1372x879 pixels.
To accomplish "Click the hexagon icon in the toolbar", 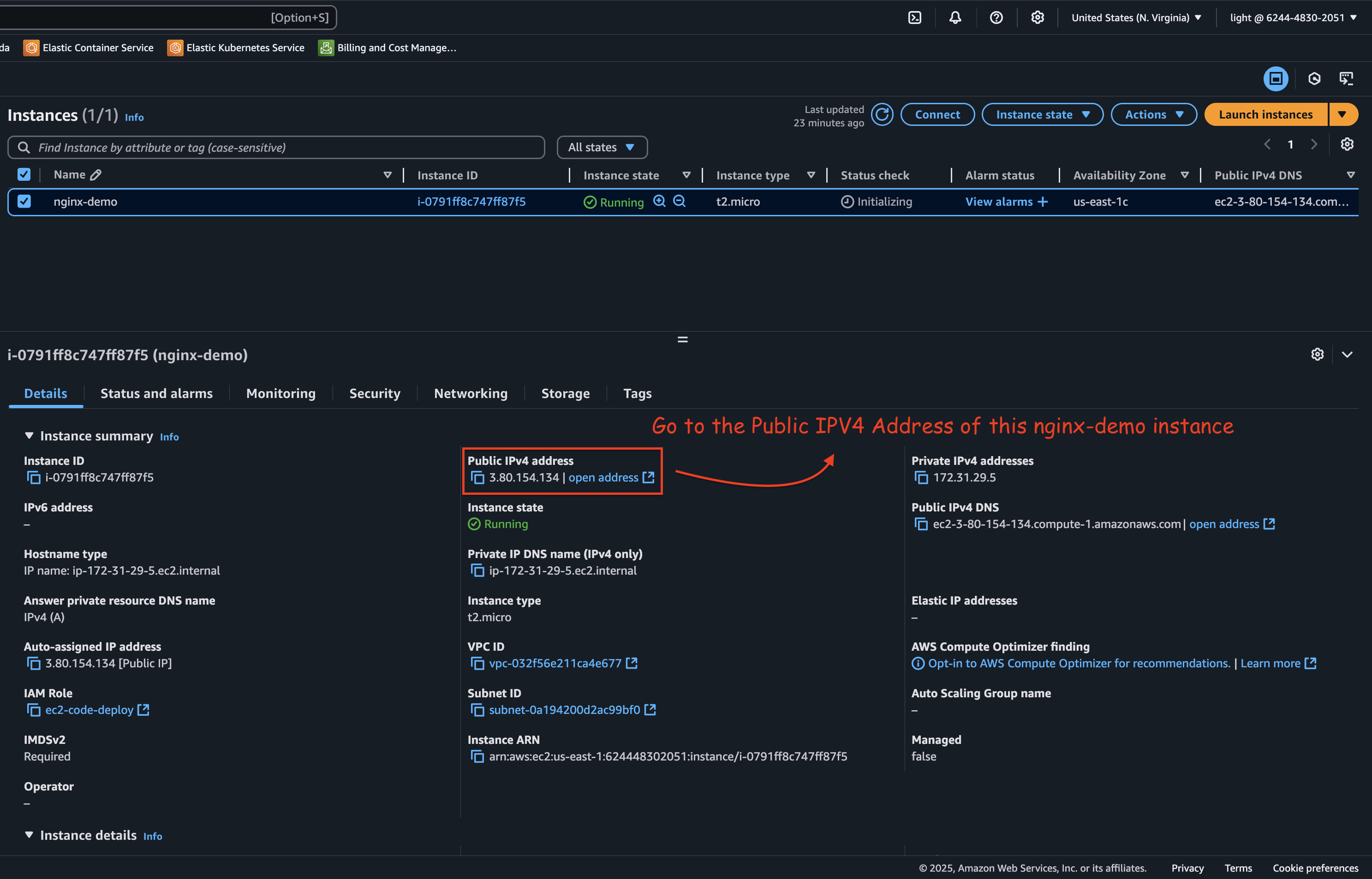I will click(x=1314, y=79).
